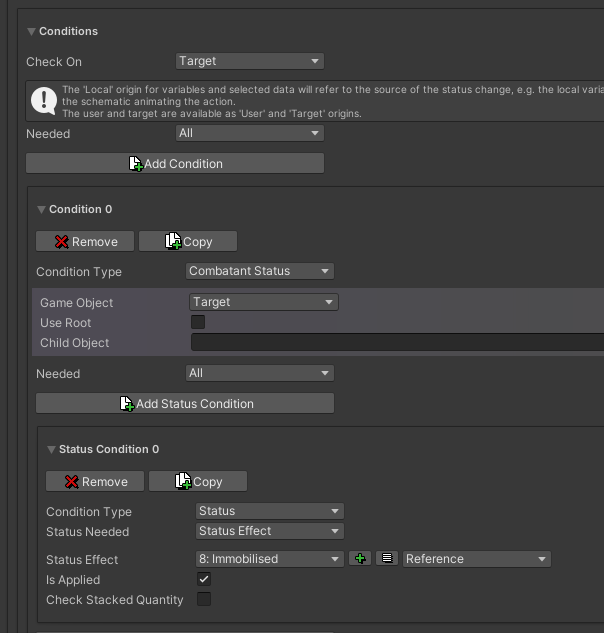604x633 pixels.
Task: Enable the Use Root checkbox
Action: tap(198, 322)
